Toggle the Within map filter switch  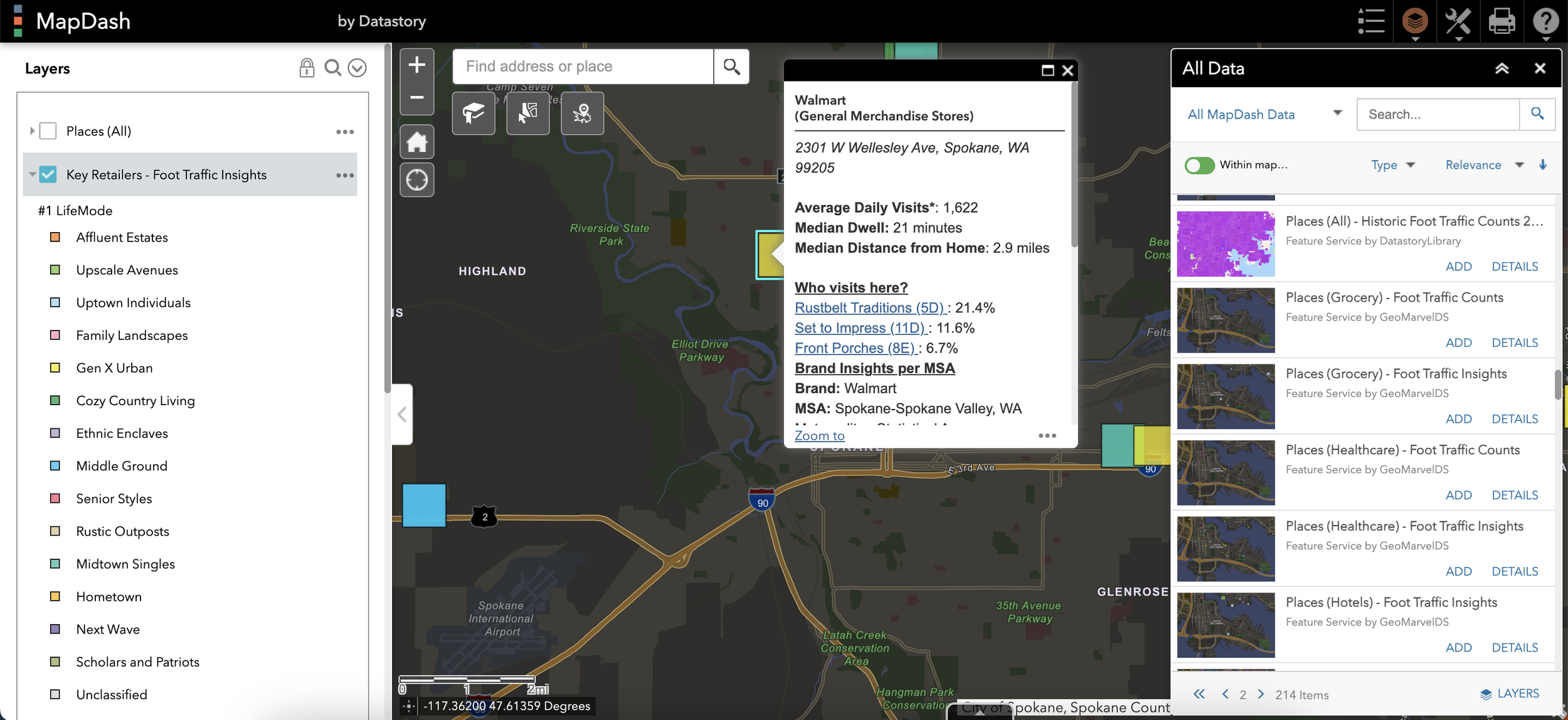tap(1199, 165)
